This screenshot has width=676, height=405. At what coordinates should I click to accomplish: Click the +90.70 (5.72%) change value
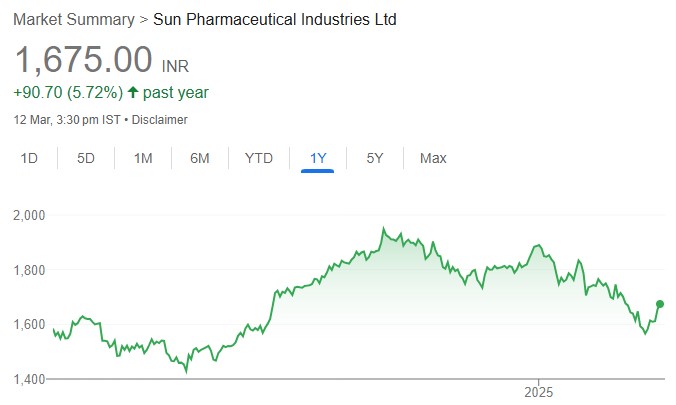pyautogui.click(x=67, y=93)
